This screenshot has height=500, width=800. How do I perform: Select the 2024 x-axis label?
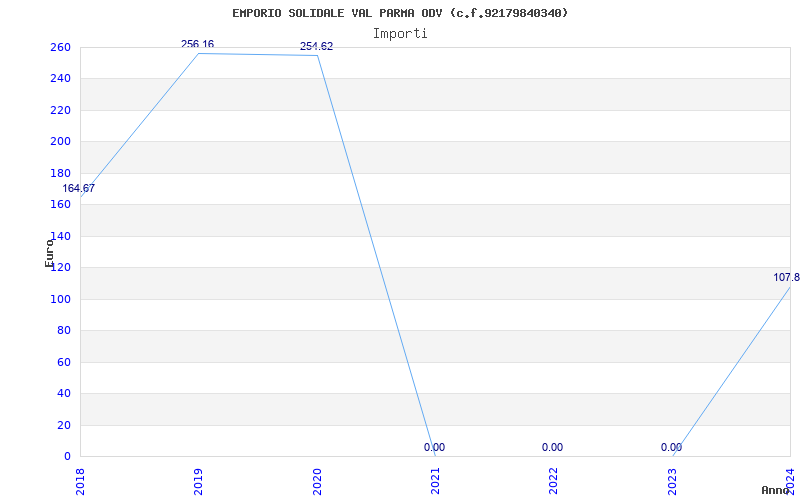[790, 481]
